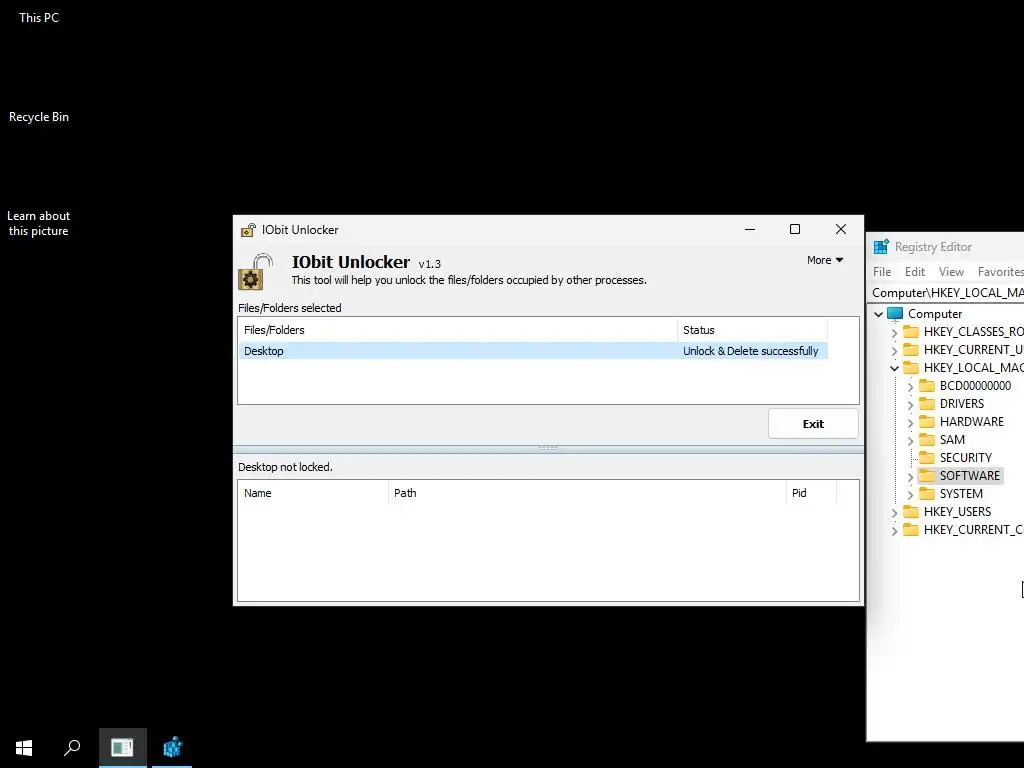Click the Name column header

pyautogui.click(x=313, y=493)
